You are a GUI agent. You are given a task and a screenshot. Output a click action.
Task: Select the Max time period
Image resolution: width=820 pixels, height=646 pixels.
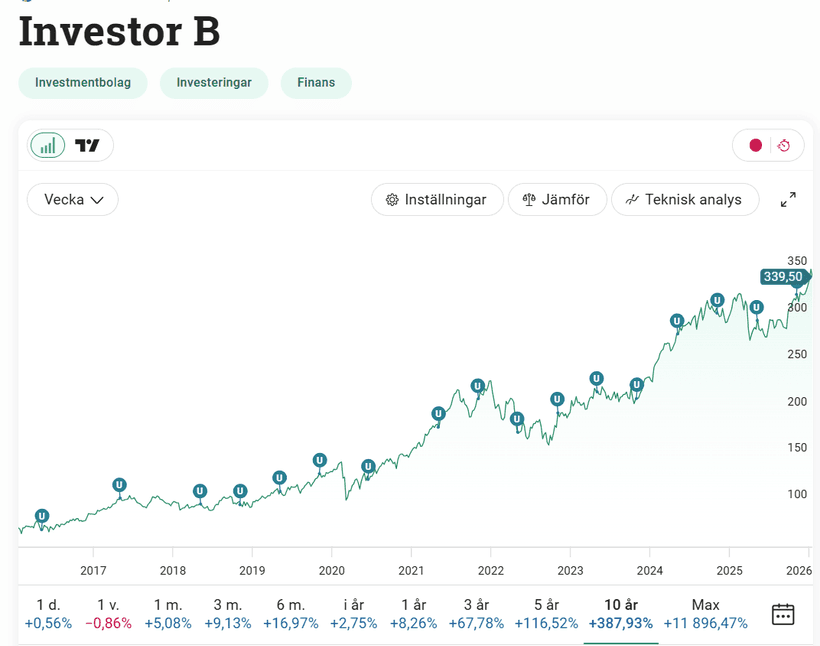pyautogui.click(x=705, y=614)
